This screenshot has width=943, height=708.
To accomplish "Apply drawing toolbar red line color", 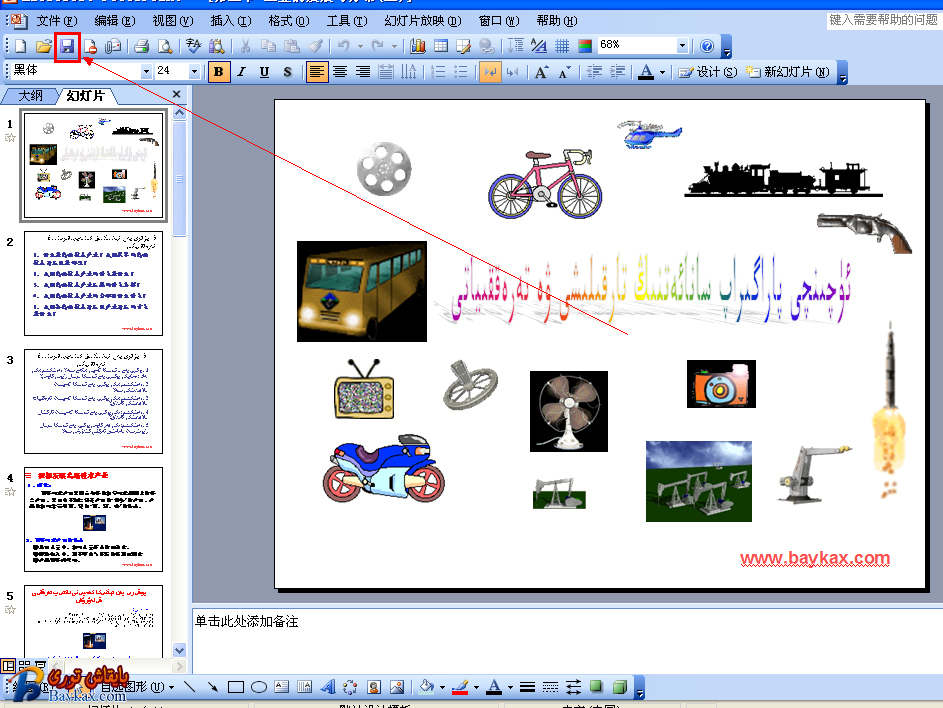I will tap(460, 687).
